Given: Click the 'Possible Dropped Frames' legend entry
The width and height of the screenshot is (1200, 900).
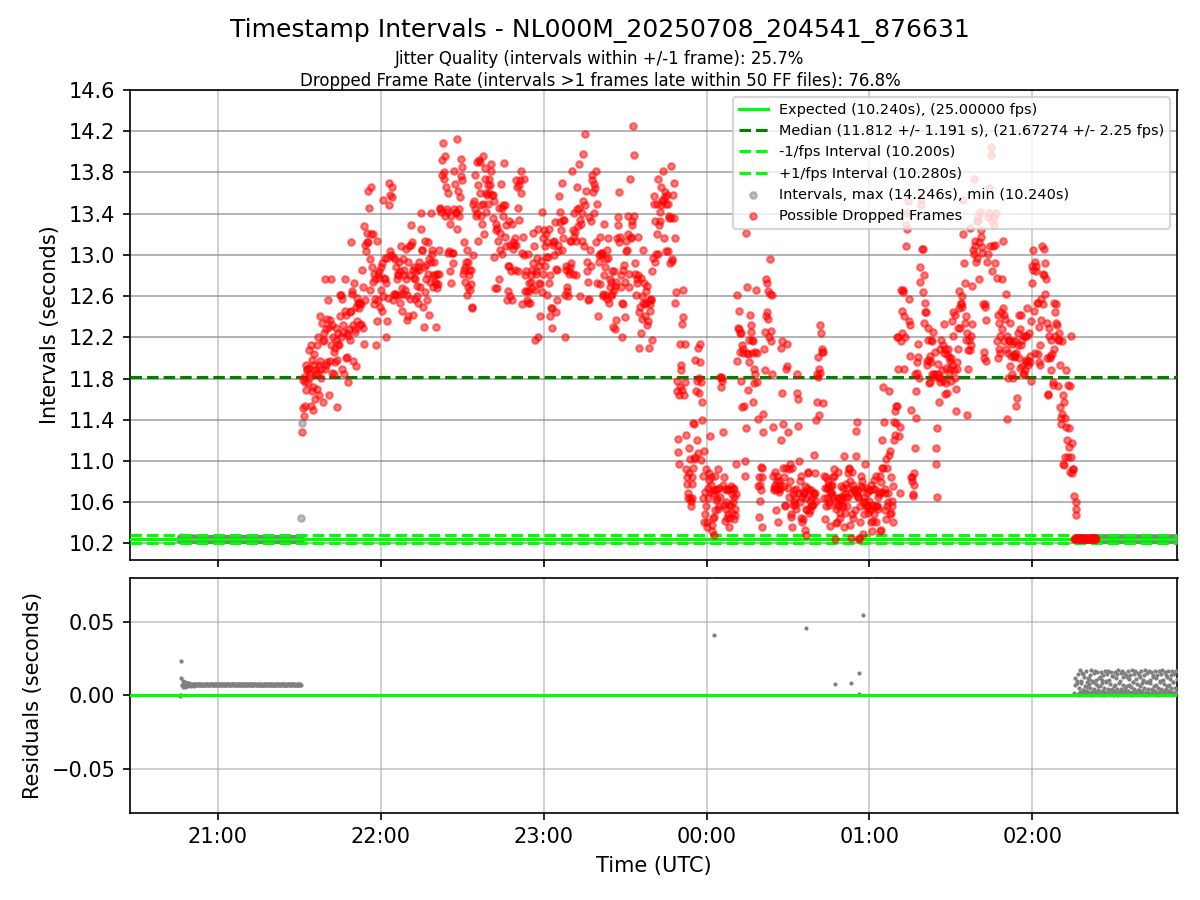Looking at the screenshot, I should [870, 215].
